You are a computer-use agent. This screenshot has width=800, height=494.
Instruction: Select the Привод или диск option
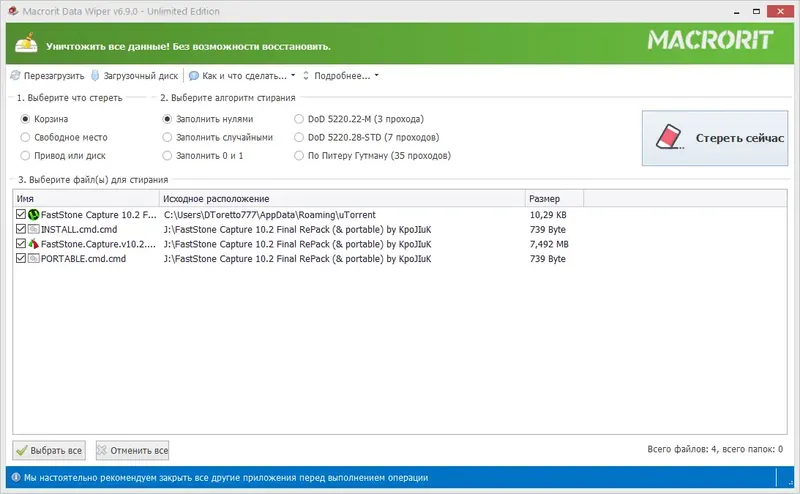[25, 156]
